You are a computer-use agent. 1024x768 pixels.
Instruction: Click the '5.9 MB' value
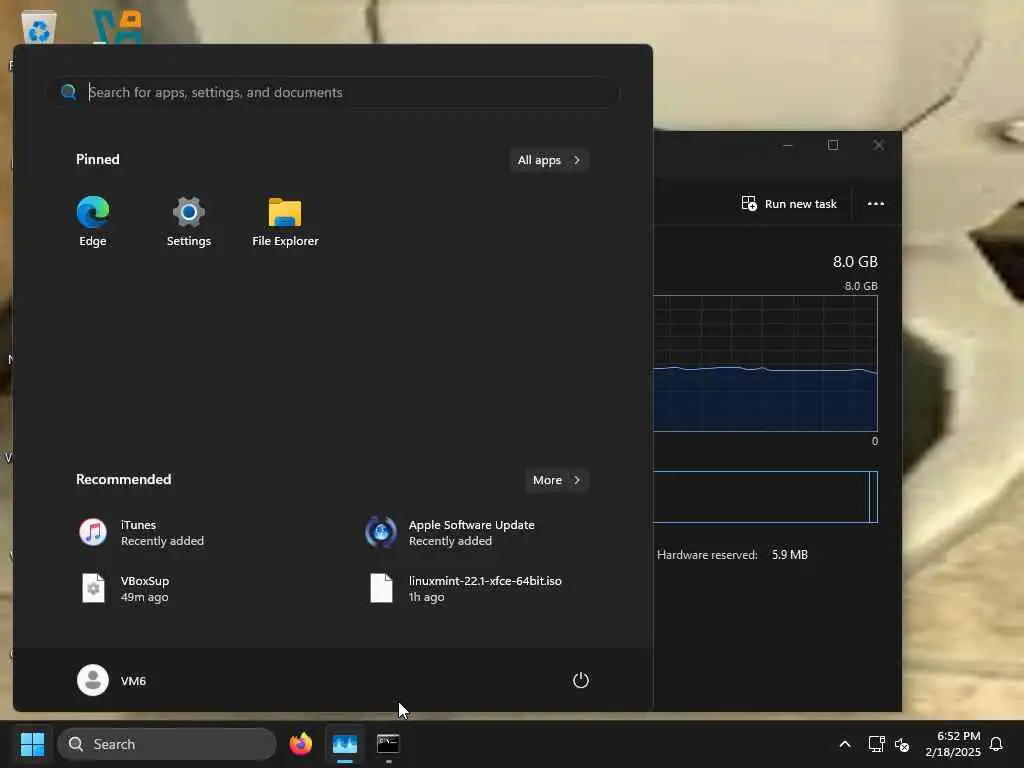(790, 554)
